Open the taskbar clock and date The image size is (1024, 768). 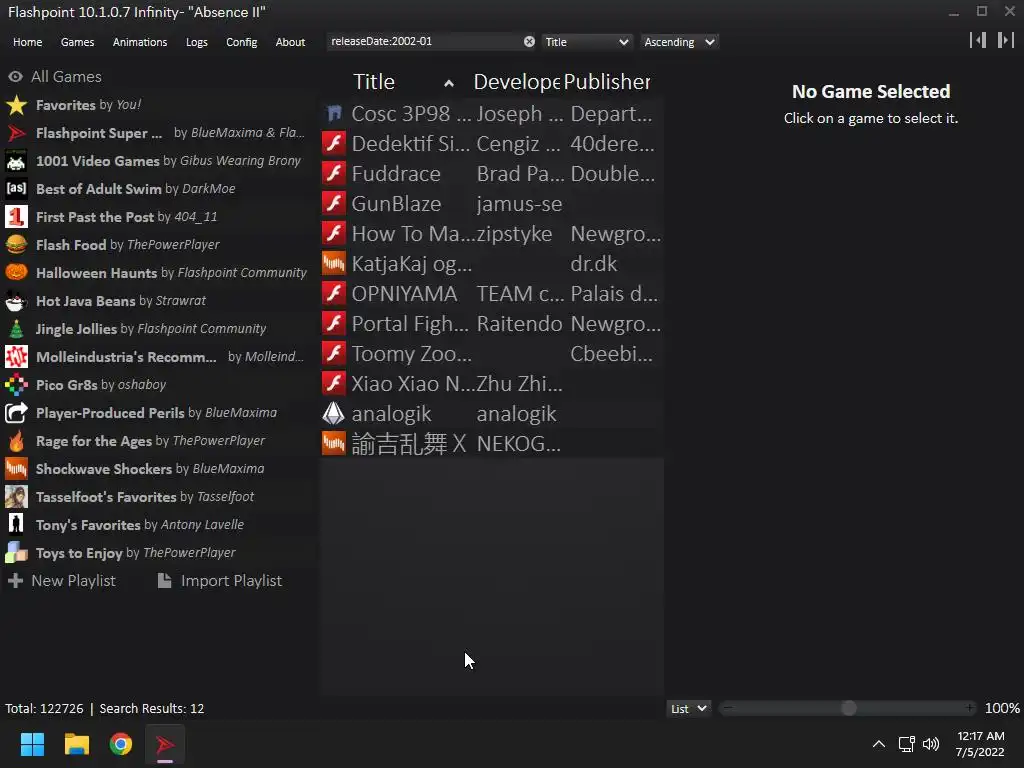(x=980, y=744)
